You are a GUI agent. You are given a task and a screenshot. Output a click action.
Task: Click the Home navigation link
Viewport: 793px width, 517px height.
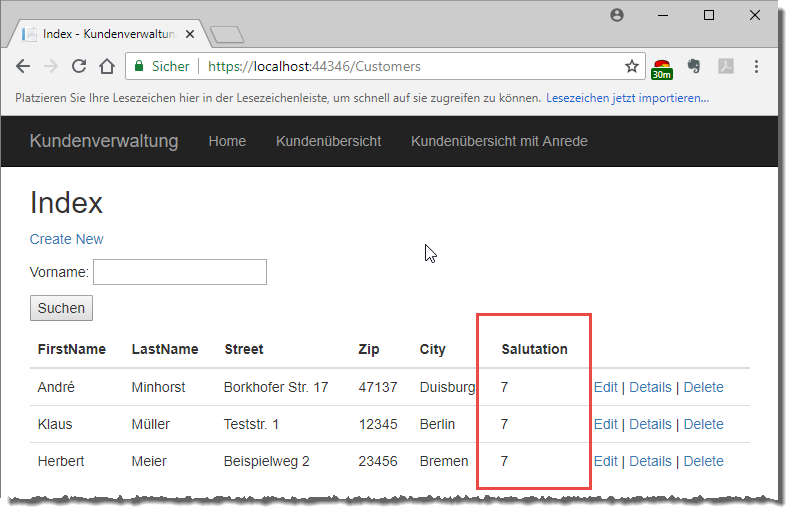[227, 141]
